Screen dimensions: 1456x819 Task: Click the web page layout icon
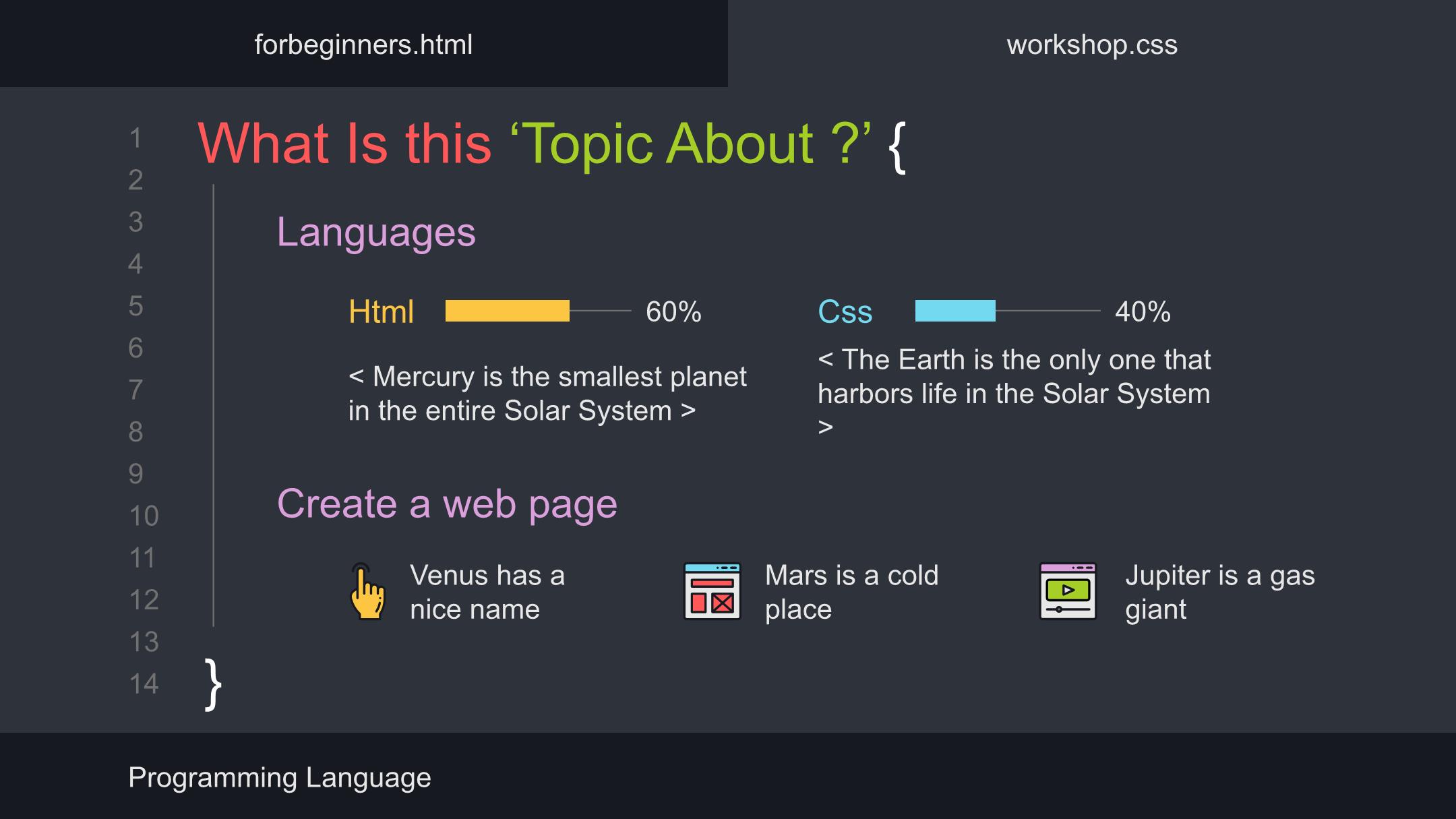(x=712, y=591)
